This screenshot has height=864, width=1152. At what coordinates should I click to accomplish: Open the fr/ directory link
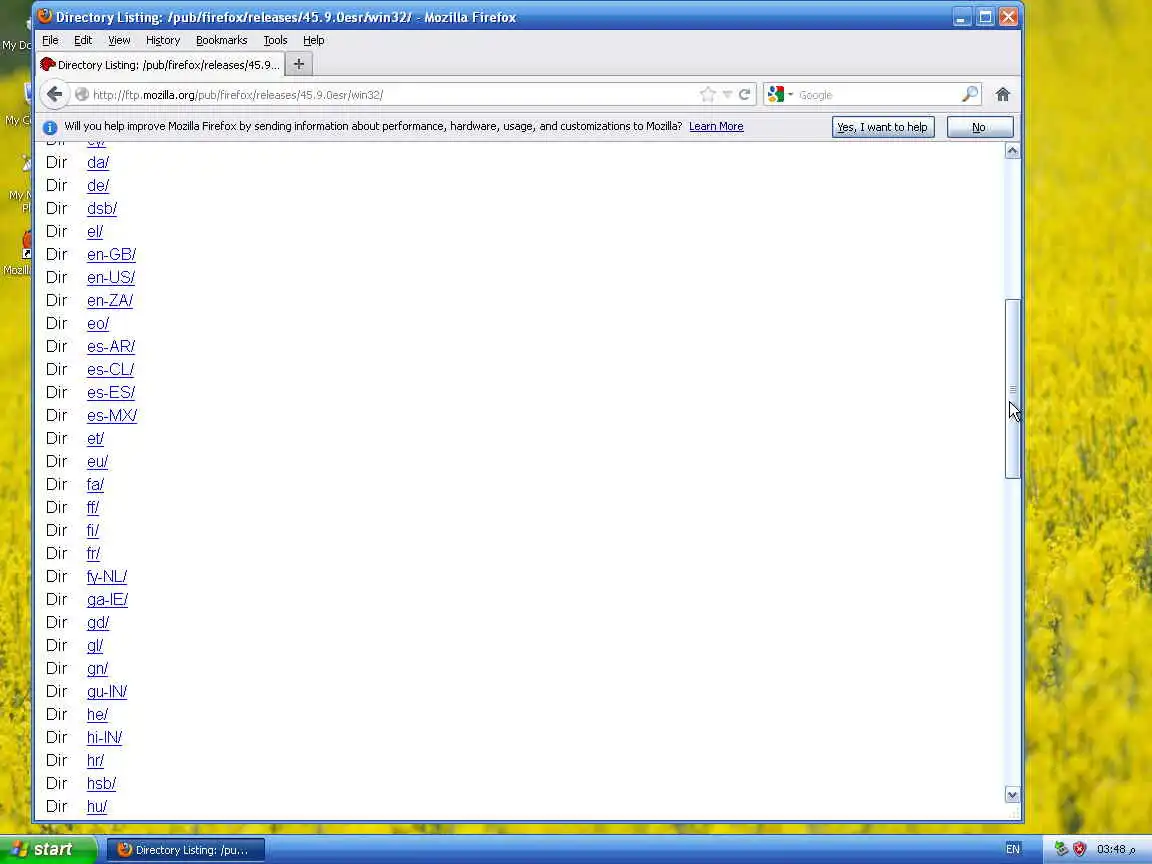(x=93, y=553)
